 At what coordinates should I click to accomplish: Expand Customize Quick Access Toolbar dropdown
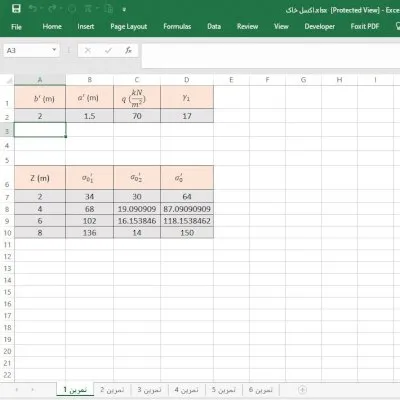click(124, 9)
